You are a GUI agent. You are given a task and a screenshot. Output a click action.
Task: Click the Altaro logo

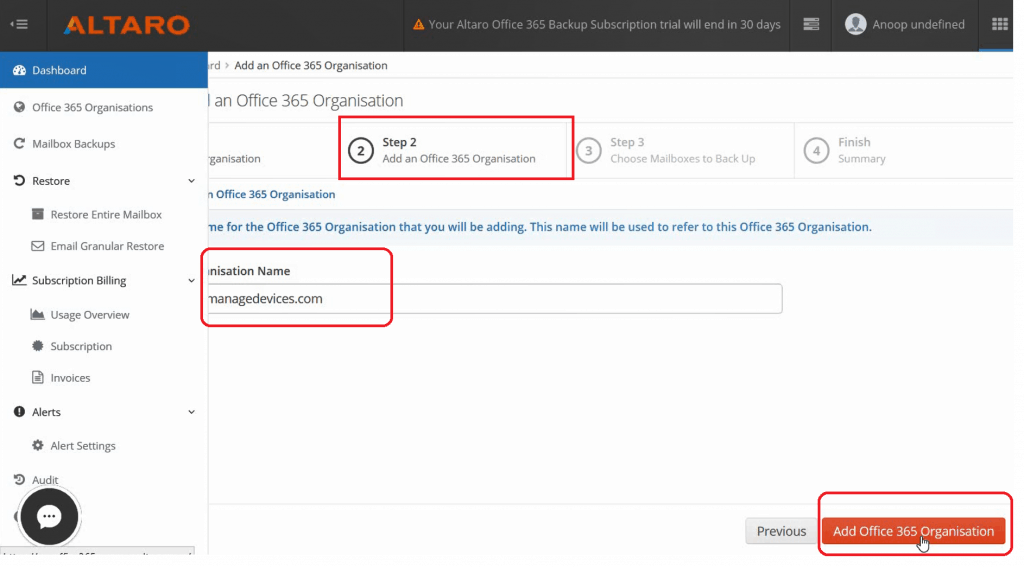[127, 25]
